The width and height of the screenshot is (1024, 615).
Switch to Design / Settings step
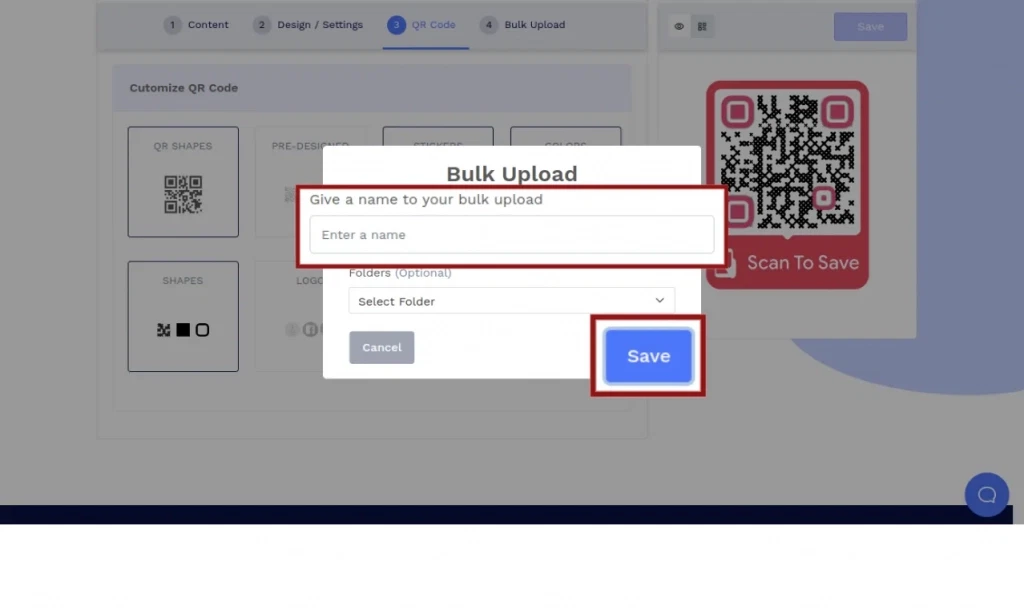pyautogui.click(x=308, y=25)
